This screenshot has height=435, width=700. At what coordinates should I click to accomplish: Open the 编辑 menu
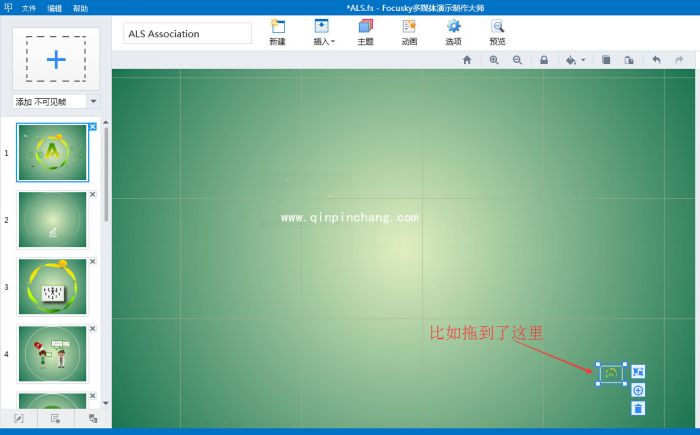pos(54,8)
